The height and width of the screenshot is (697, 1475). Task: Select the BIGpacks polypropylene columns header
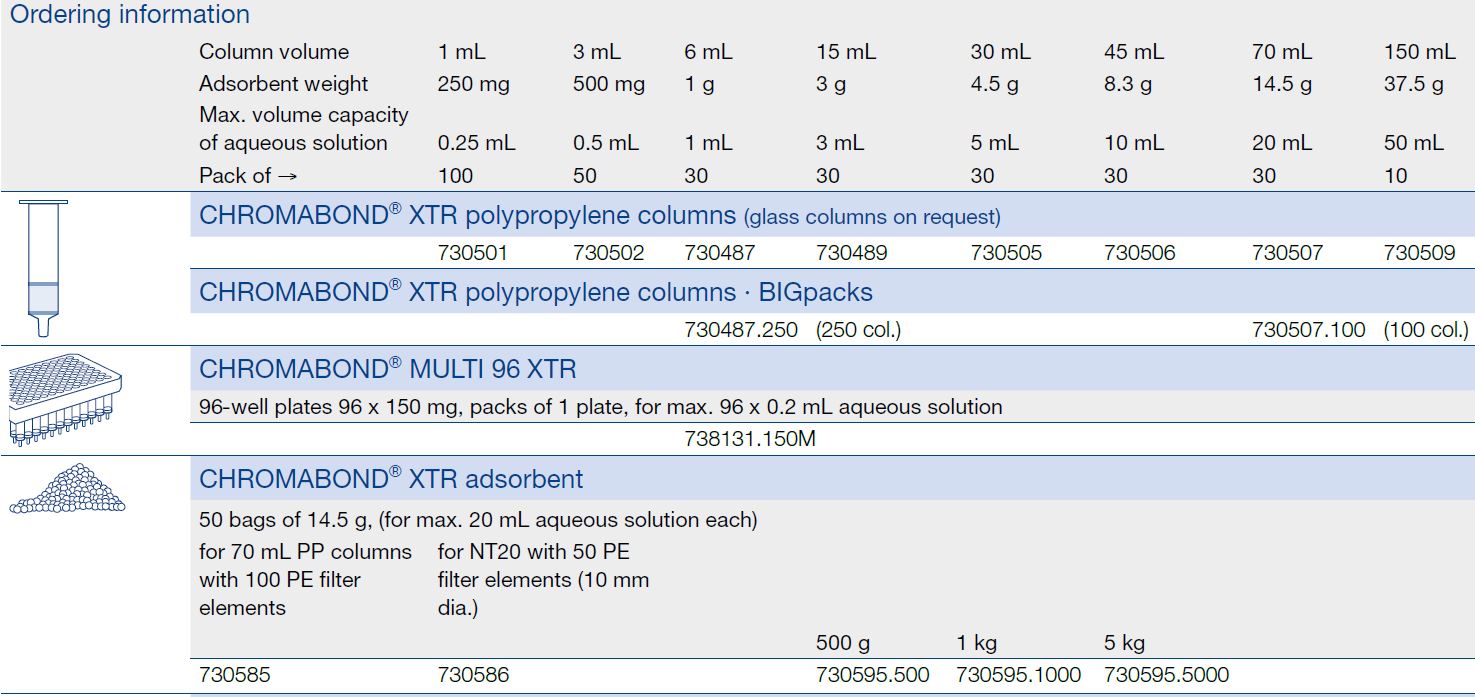[x=536, y=292]
